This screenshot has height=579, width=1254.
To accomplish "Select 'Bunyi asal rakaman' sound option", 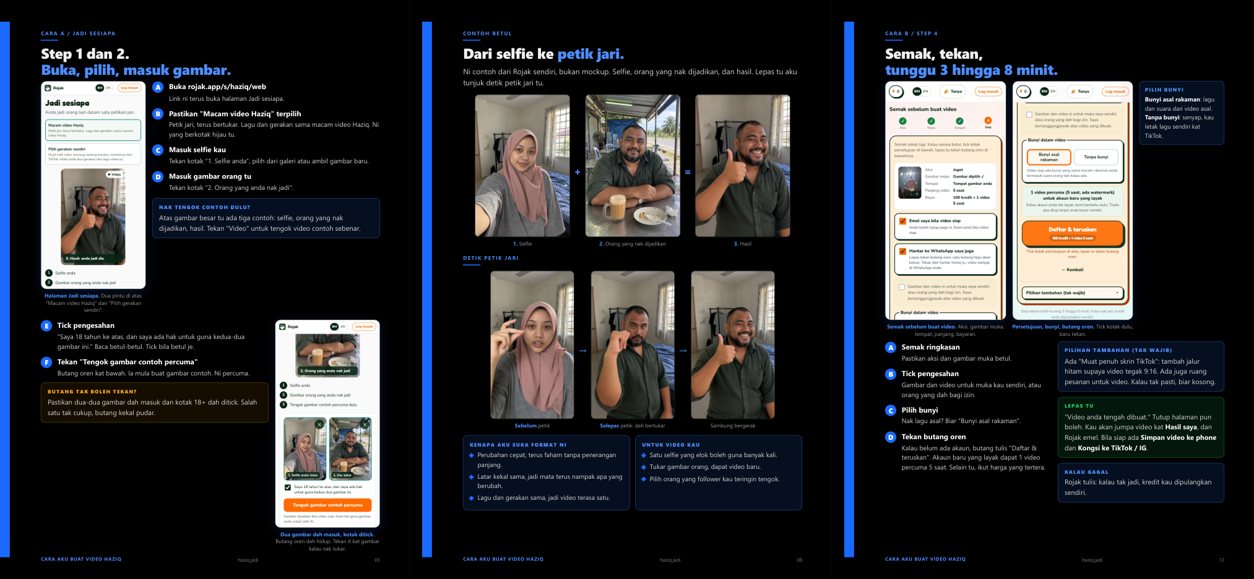I will (1049, 157).
